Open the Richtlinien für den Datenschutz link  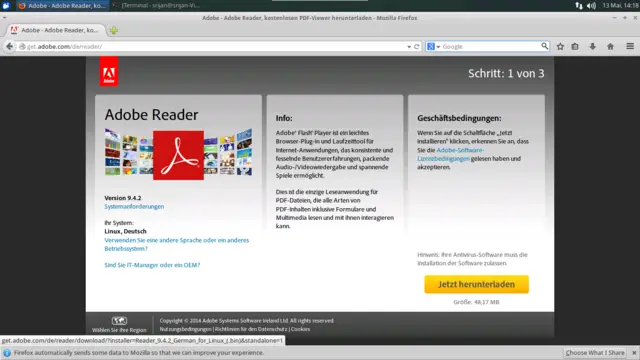coord(251,329)
